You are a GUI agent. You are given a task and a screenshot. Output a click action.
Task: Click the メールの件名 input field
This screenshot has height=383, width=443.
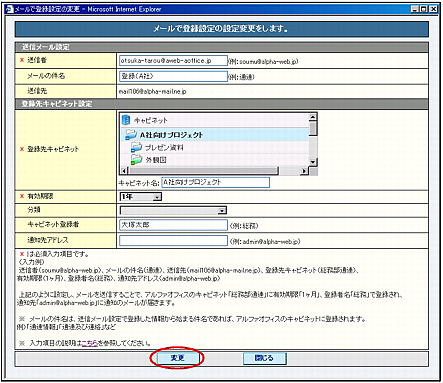173,76
